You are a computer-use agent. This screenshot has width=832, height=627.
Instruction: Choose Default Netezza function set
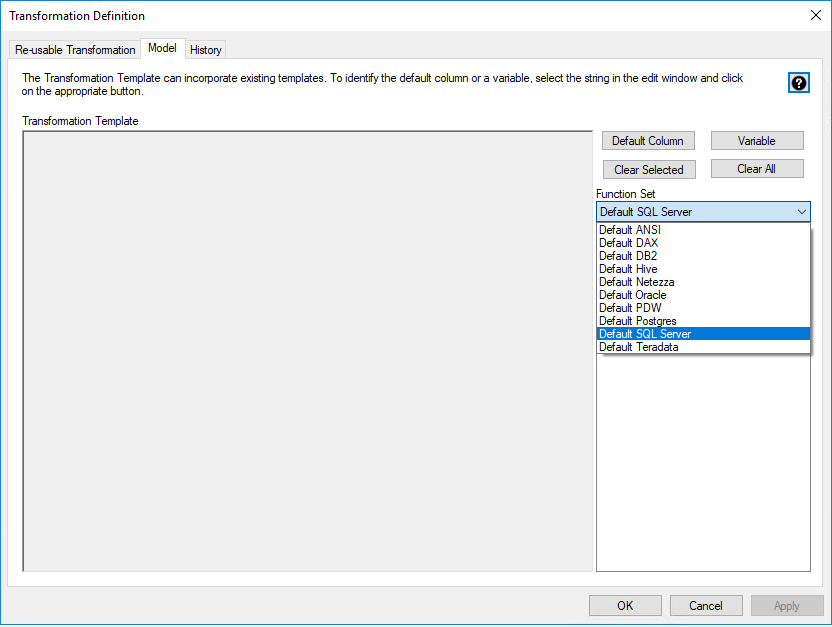636,282
